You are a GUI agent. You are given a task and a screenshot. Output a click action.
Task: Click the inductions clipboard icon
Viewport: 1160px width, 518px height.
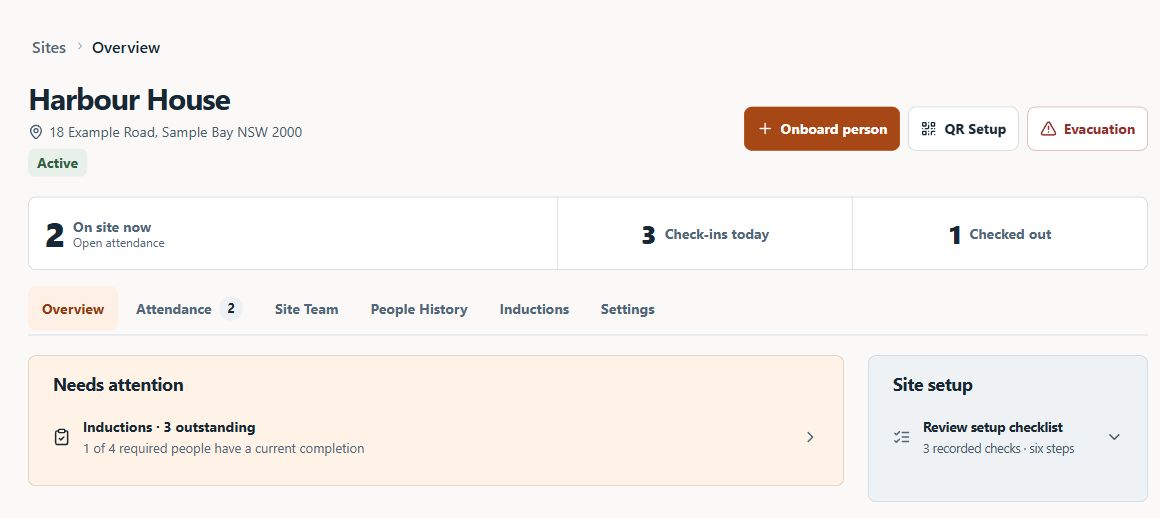[62, 437]
